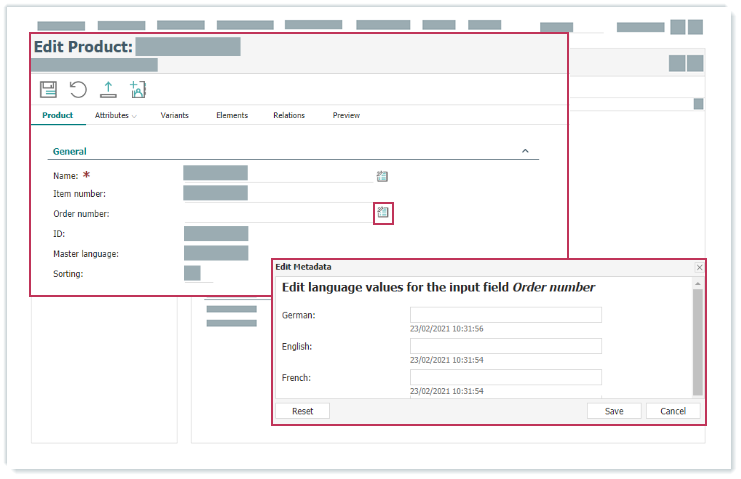Switch to the Variants tab
This screenshot has height=479, width=741.
click(175, 116)
